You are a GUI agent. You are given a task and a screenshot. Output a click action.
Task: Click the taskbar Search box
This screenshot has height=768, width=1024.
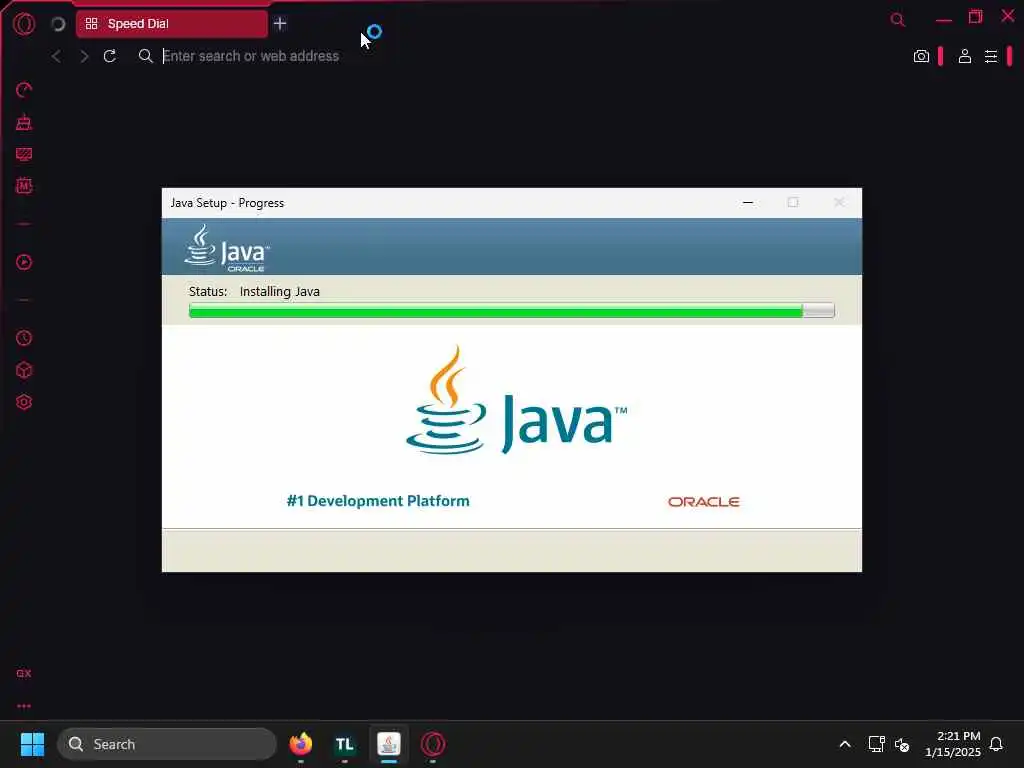pos(167,744)
